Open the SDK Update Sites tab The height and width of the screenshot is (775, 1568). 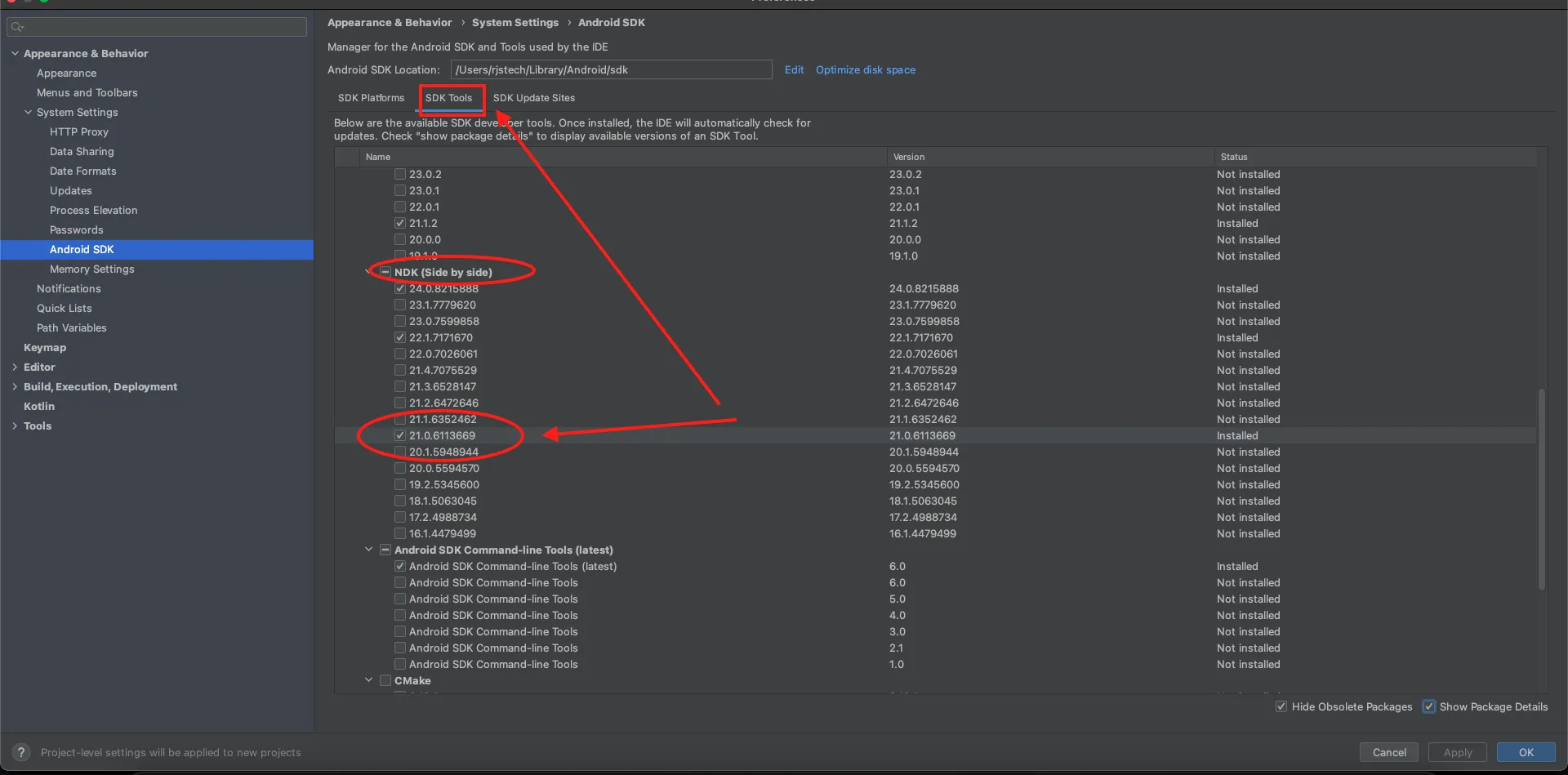pos(534,98)
